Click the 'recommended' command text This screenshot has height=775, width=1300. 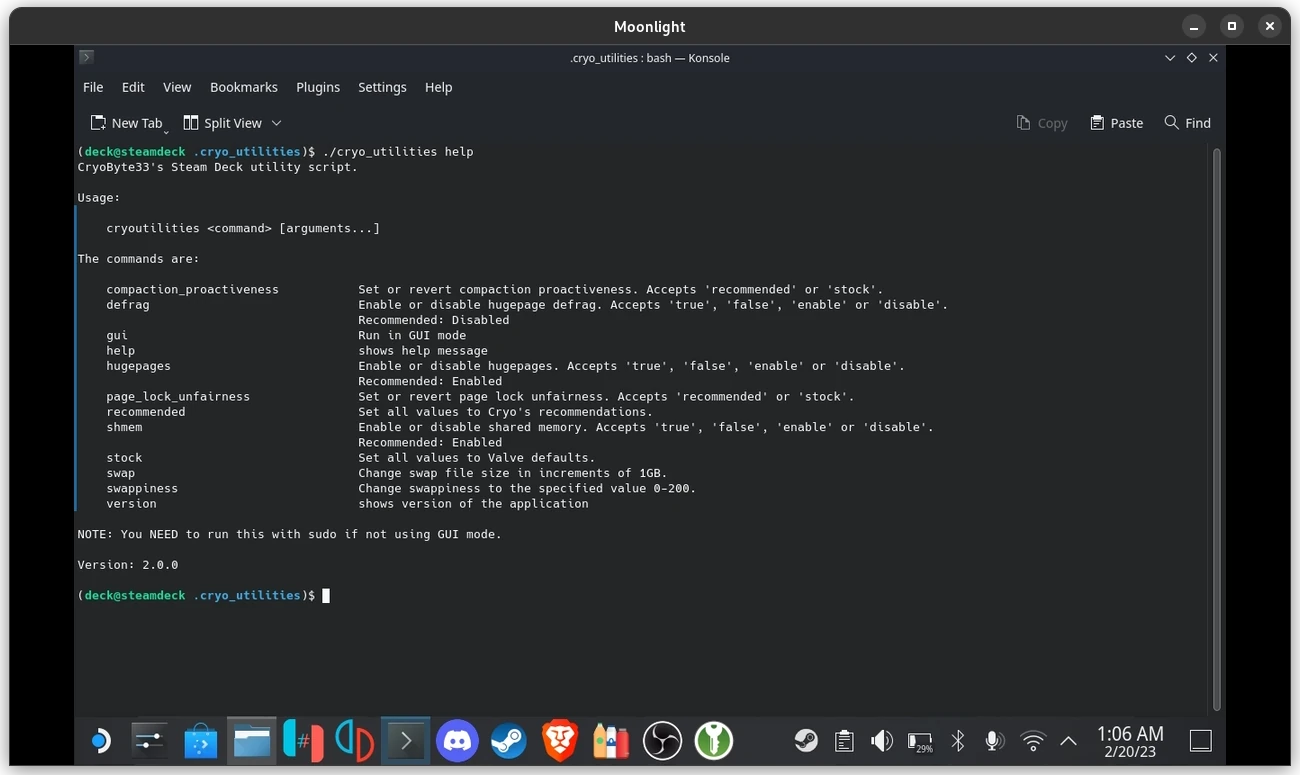(x=146, y=412)
